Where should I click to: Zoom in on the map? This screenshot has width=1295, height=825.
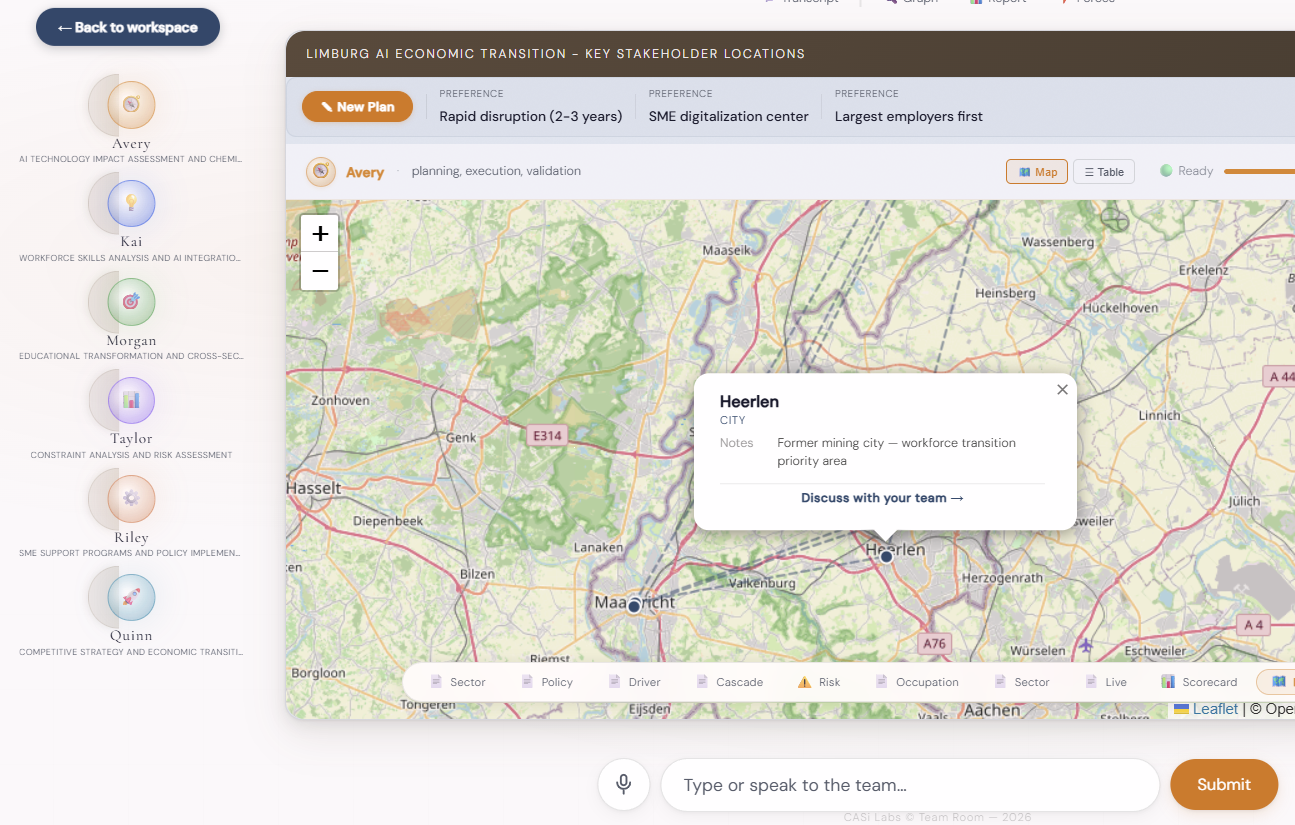point(320,234)
